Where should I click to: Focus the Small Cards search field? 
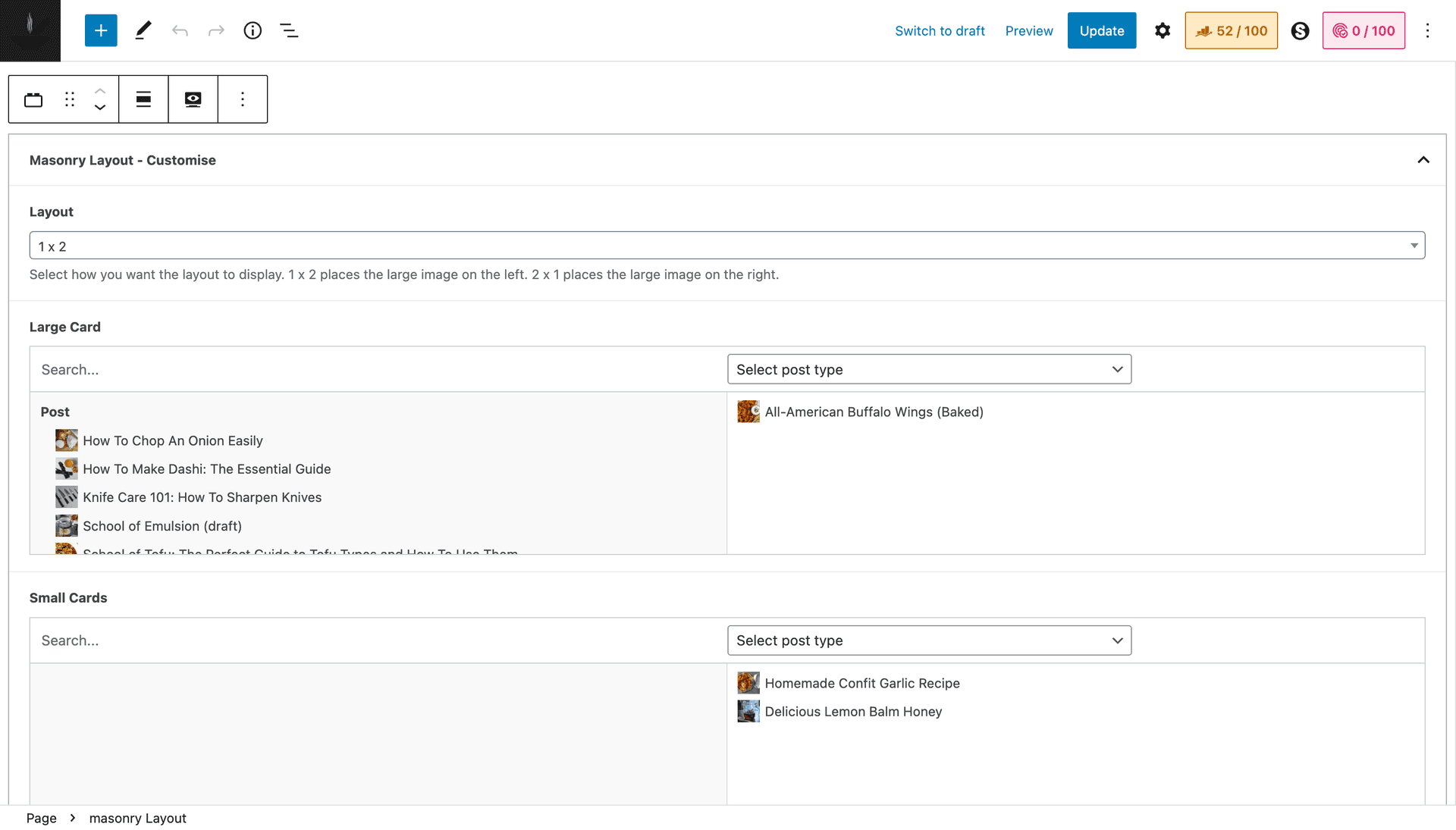(x=378, y=641)
